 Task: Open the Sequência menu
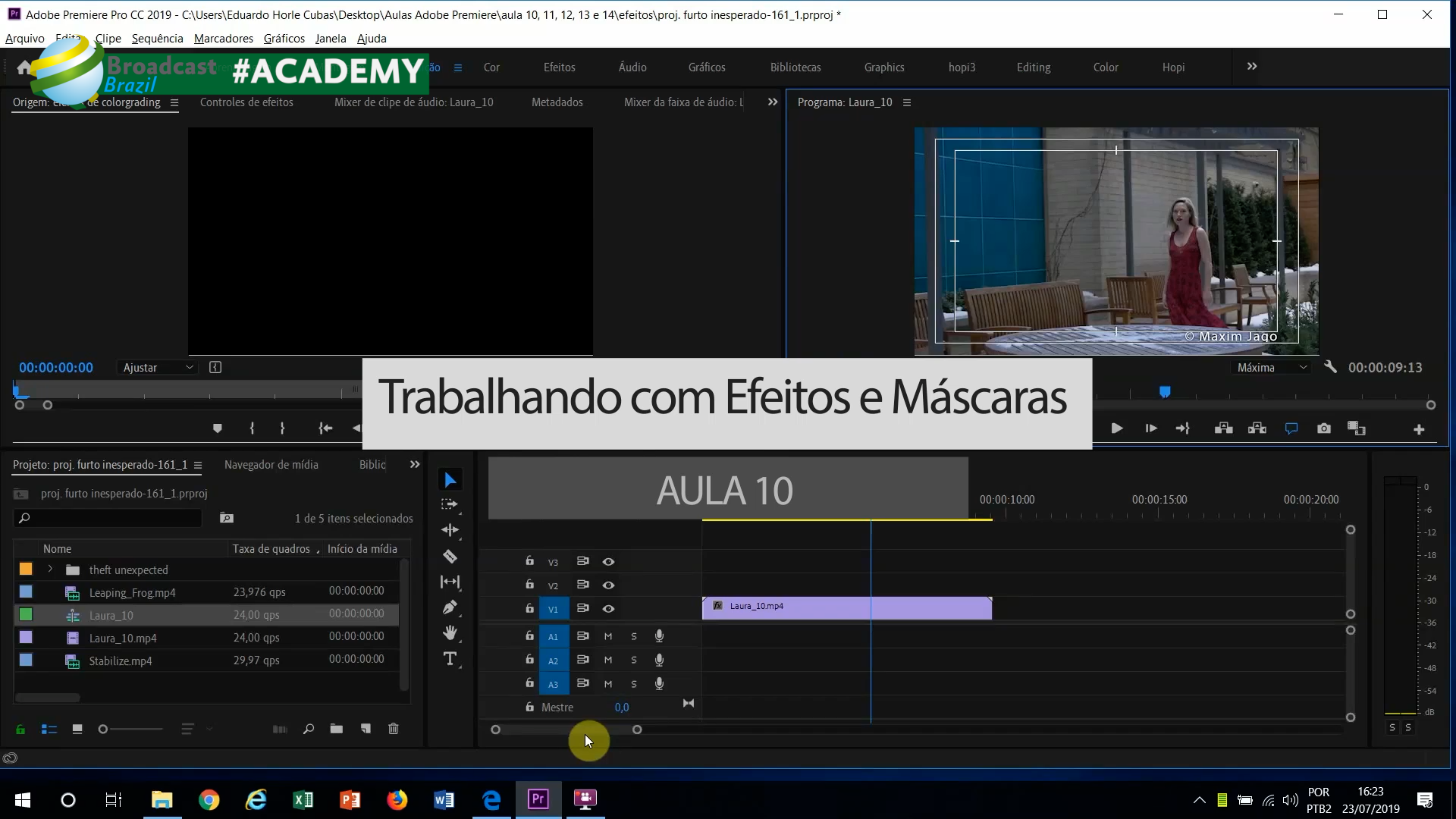pyautogui.click(x=157, y=39)
